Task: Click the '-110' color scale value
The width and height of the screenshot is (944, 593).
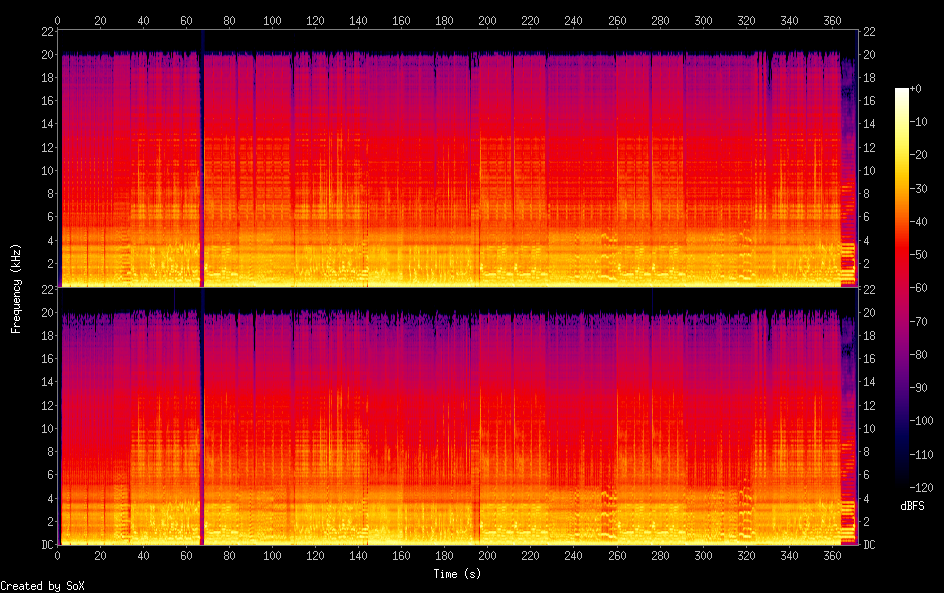Action: [x=921, y=455]
